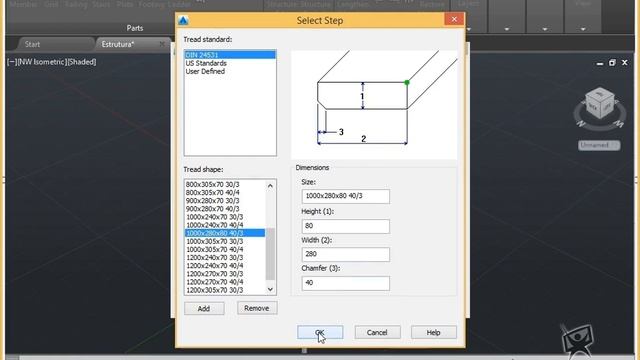Viewport: 640px width, 360px height.
Task: Click the ViewCube in the viewport
Action: [x=600, y=104]
